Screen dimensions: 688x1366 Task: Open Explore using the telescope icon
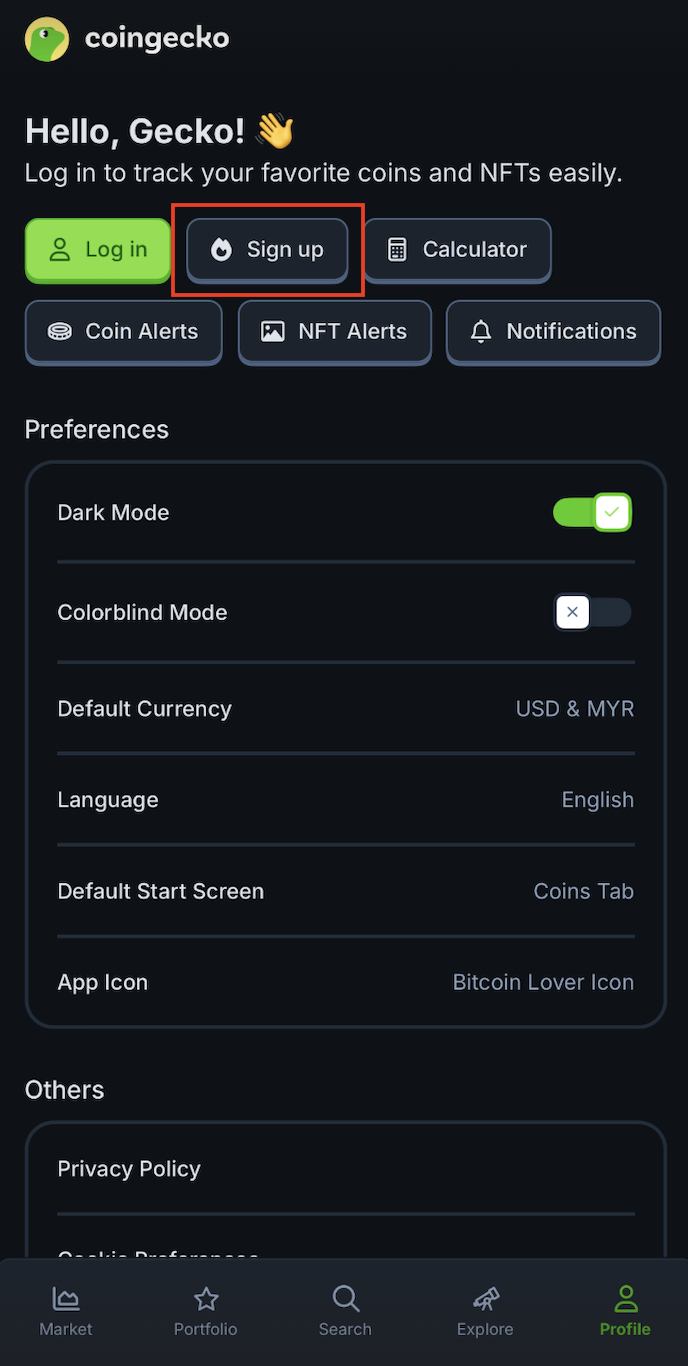[485, 1298]
